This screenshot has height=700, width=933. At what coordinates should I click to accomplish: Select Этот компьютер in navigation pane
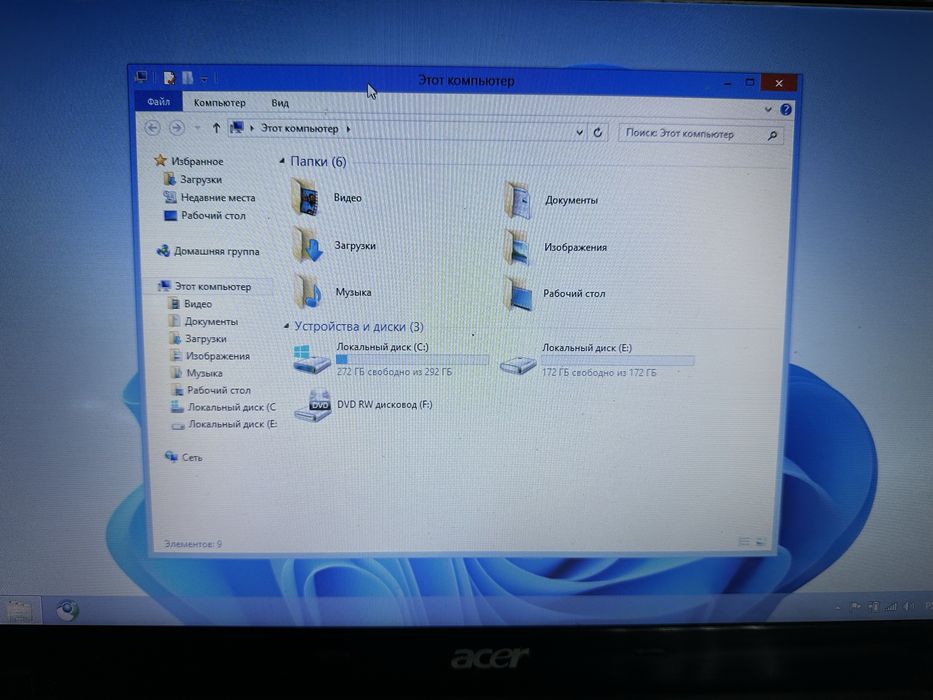pyautogui.click(x=203, y=286)
